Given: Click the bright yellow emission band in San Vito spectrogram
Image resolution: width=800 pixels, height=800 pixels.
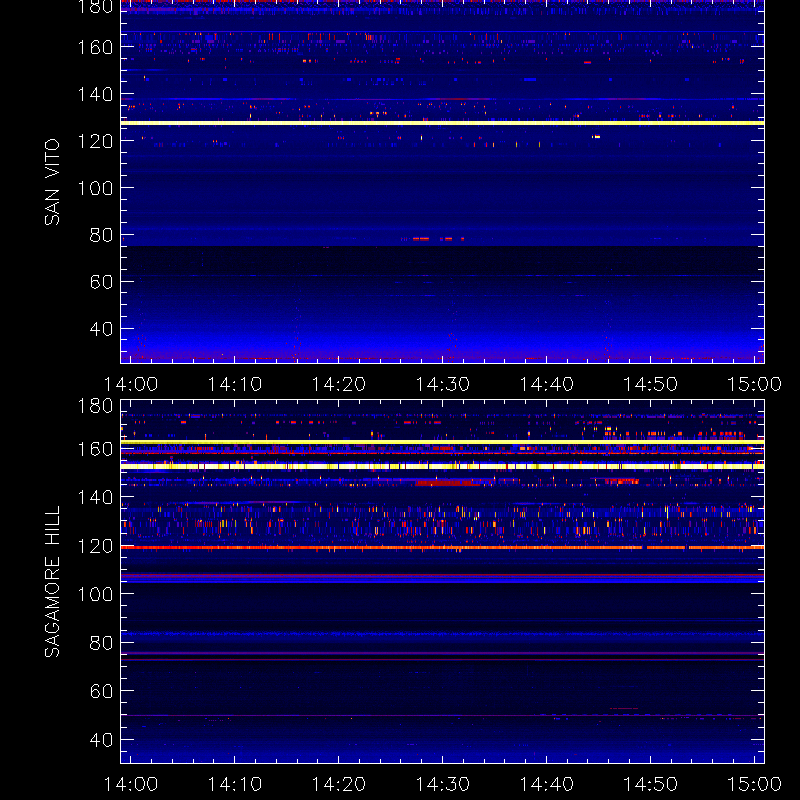Looking at the screenshot, I should pos(442,123).
